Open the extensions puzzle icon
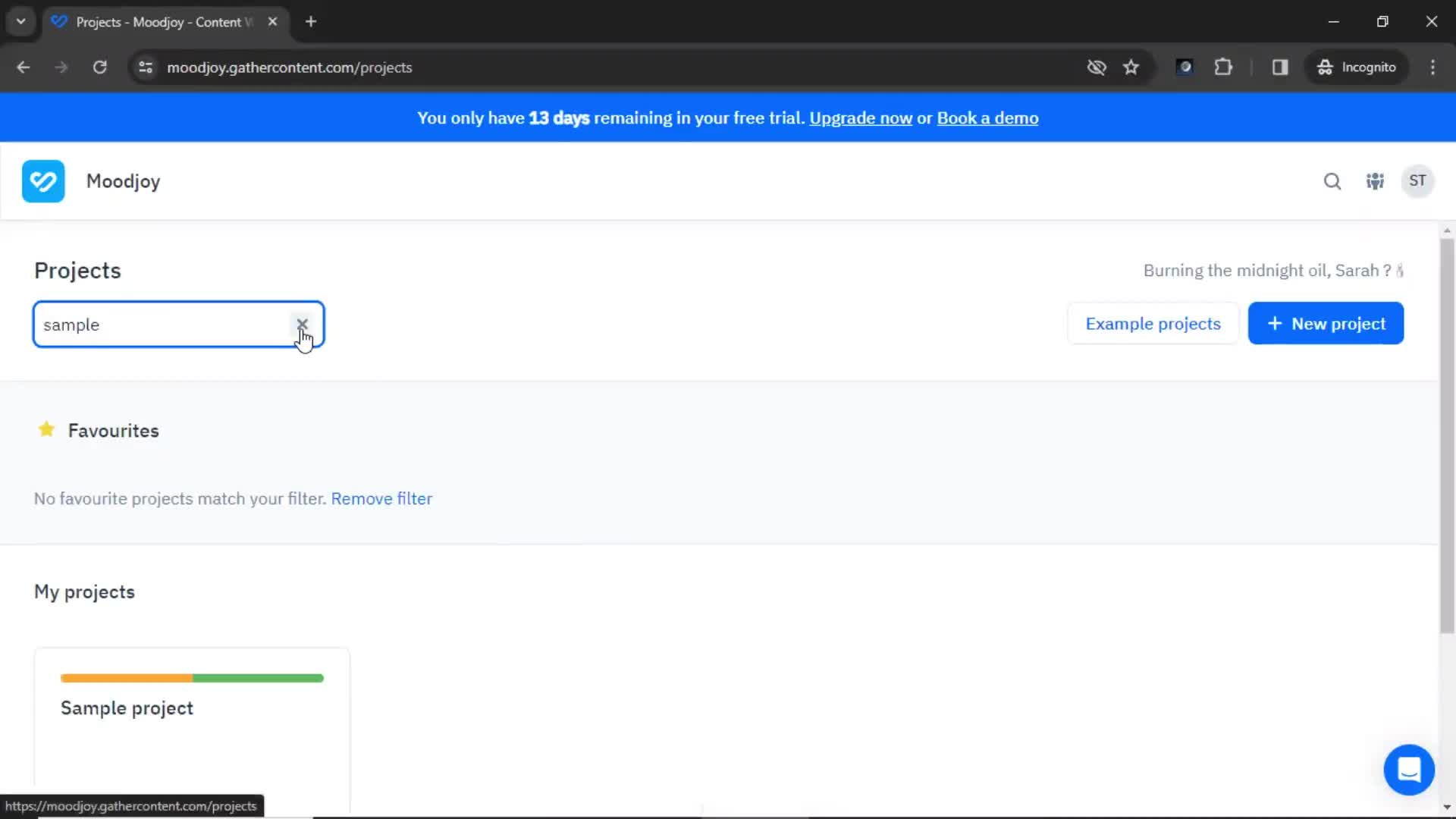The height and width of the screenshot is (819, 1456). (x=1223, y=67)
